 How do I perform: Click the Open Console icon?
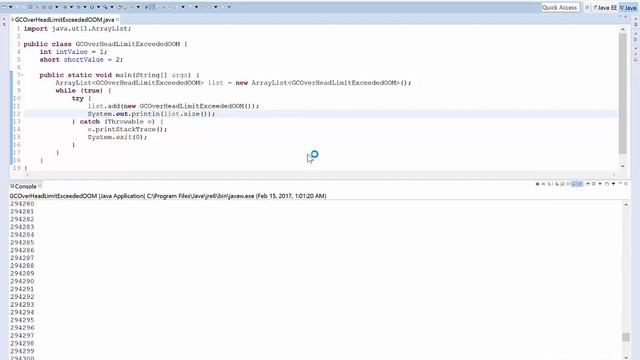pos(607,184)
